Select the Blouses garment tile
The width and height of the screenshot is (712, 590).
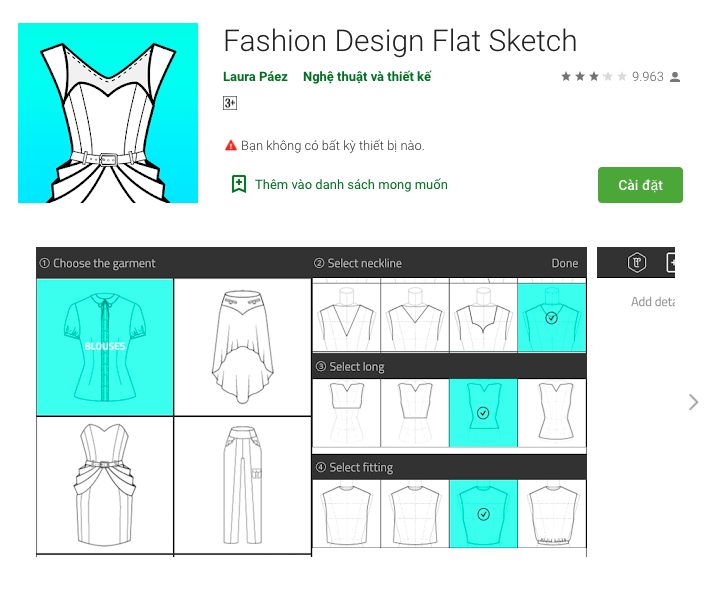[x=105, y=347]
